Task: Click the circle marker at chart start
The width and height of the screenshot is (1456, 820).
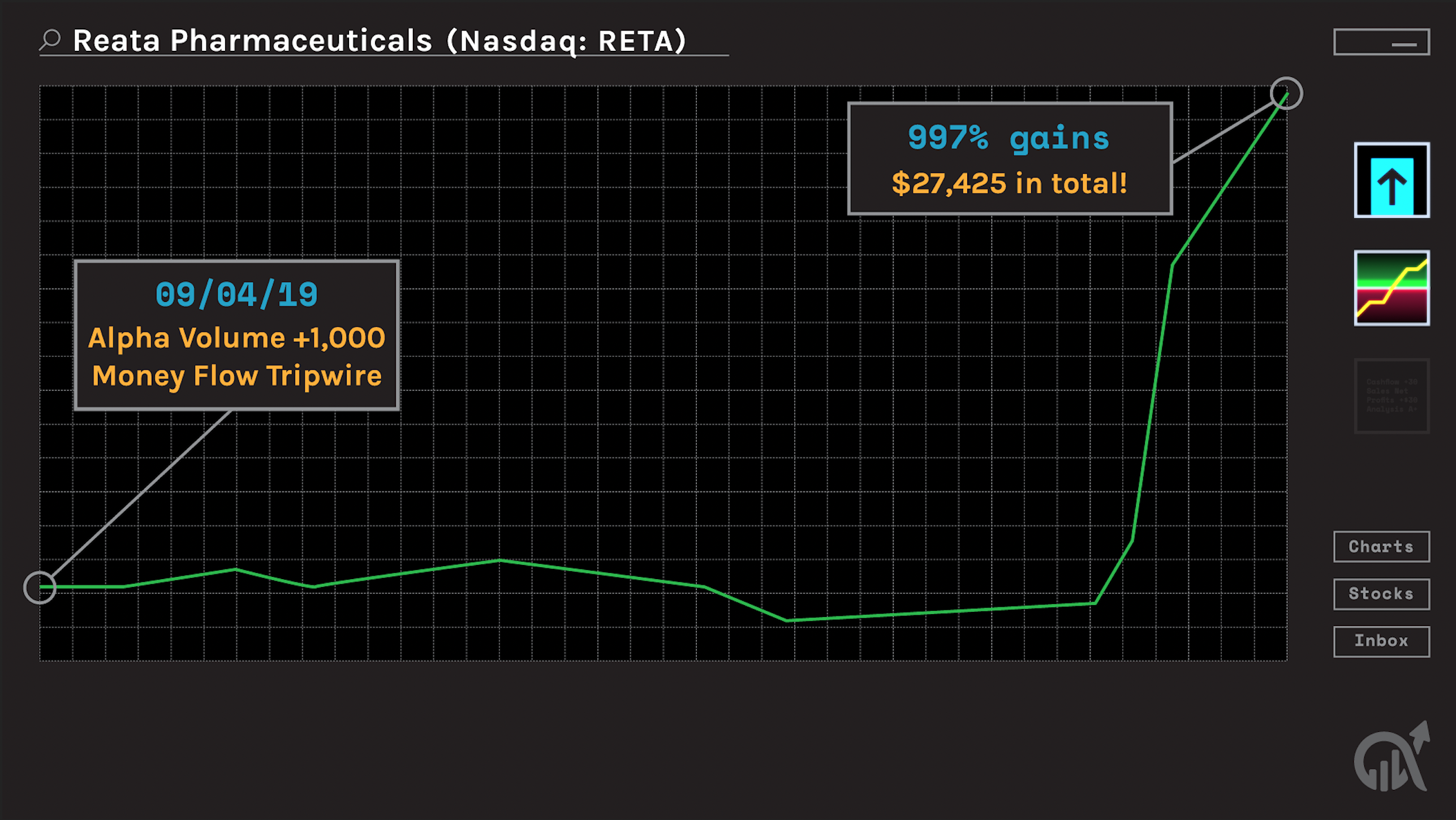Action: click(40, 588)
